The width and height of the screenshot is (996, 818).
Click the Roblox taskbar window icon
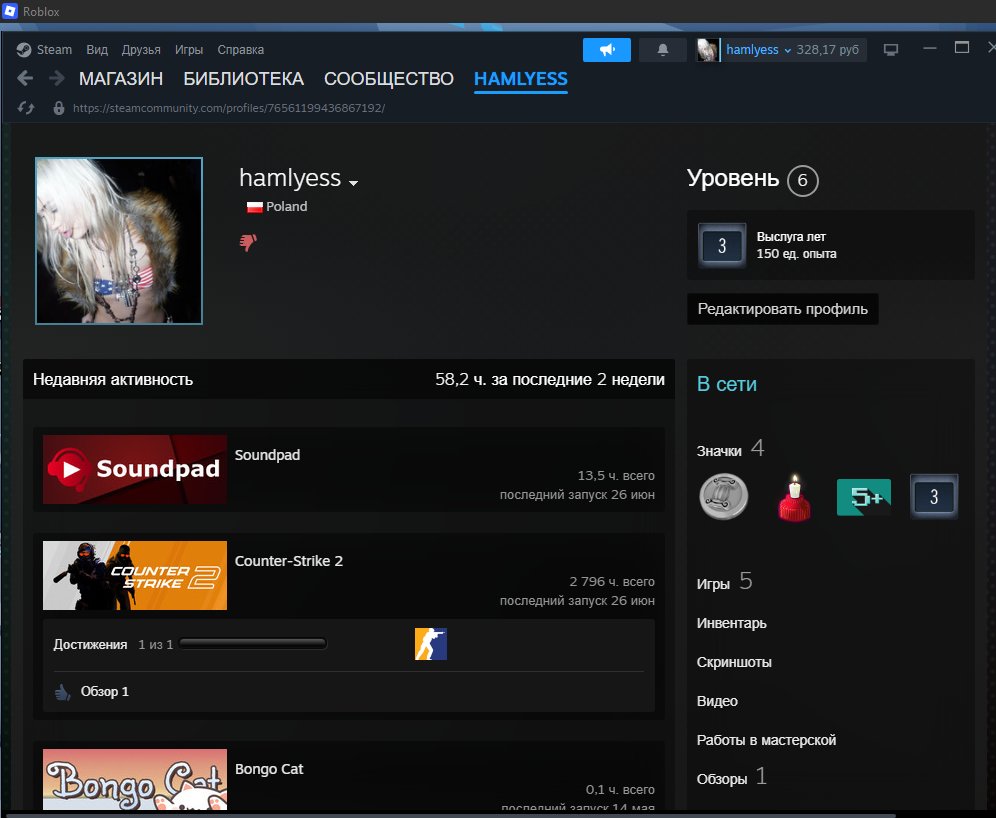pyautogui.click(x=10, y=11)
